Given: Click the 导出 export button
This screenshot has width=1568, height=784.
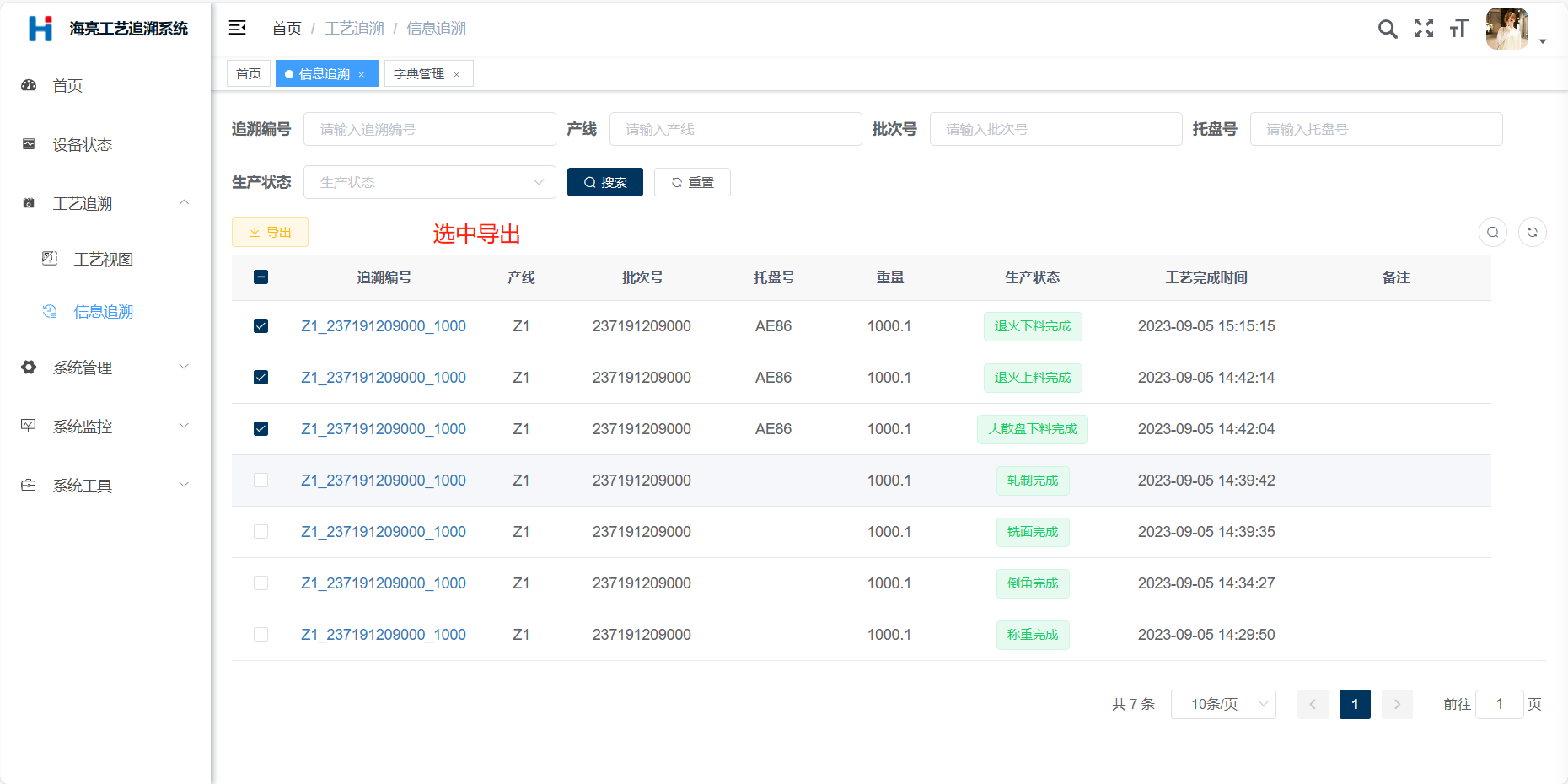Looking at the screenshot, I should pos(270,233).
